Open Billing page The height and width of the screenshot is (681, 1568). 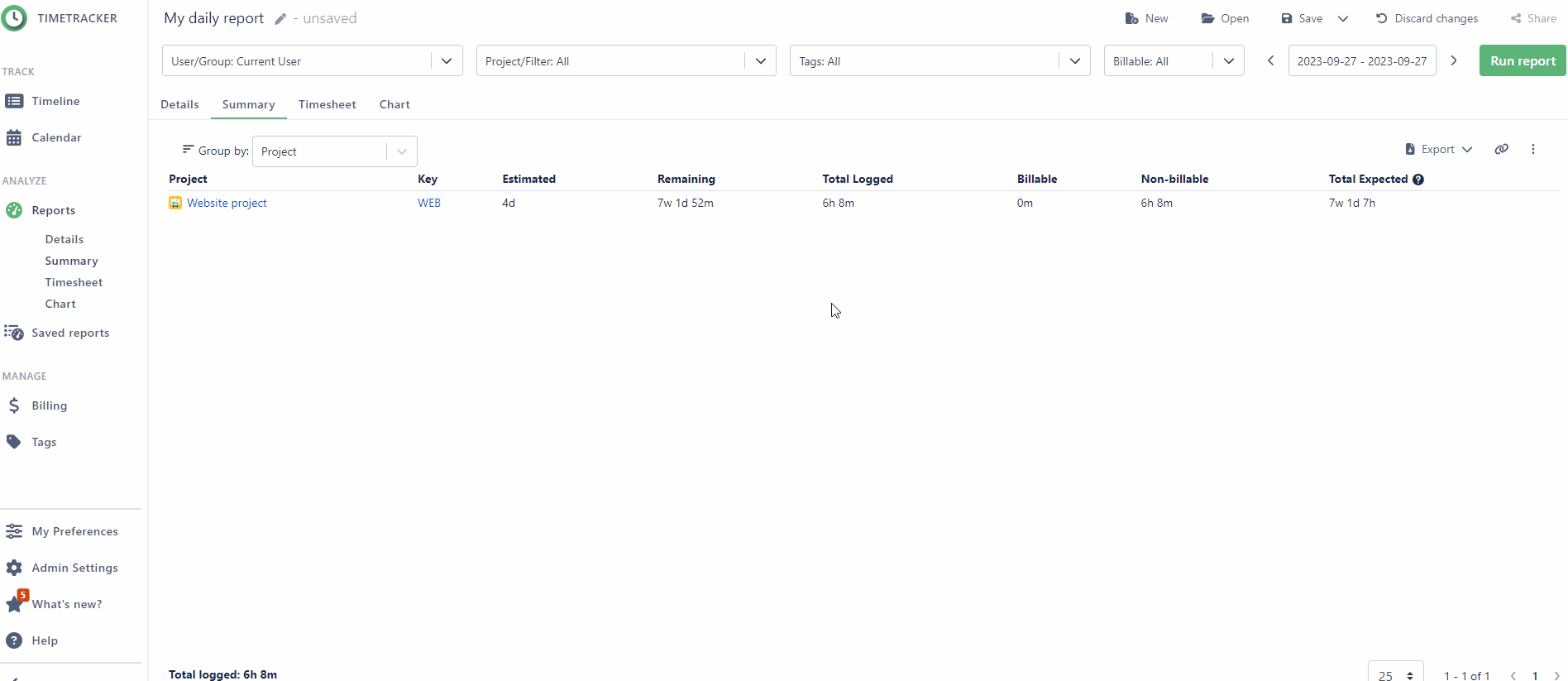[49, 405]
